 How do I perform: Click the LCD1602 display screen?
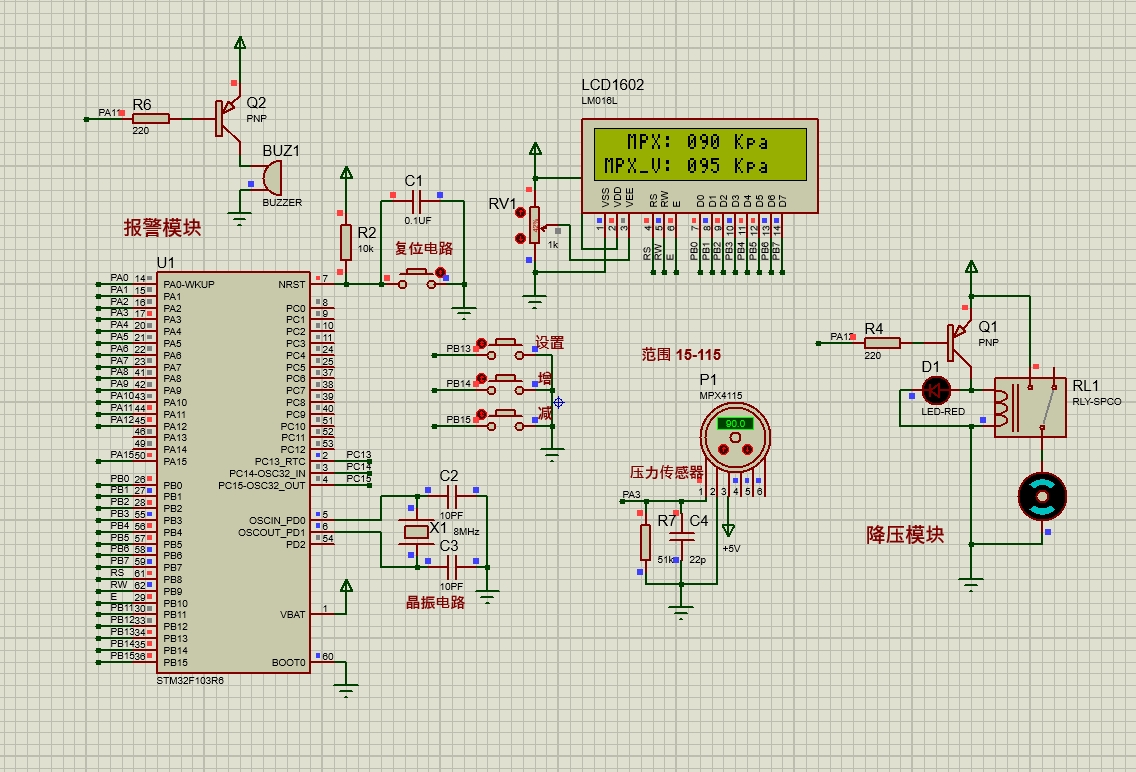700,154
